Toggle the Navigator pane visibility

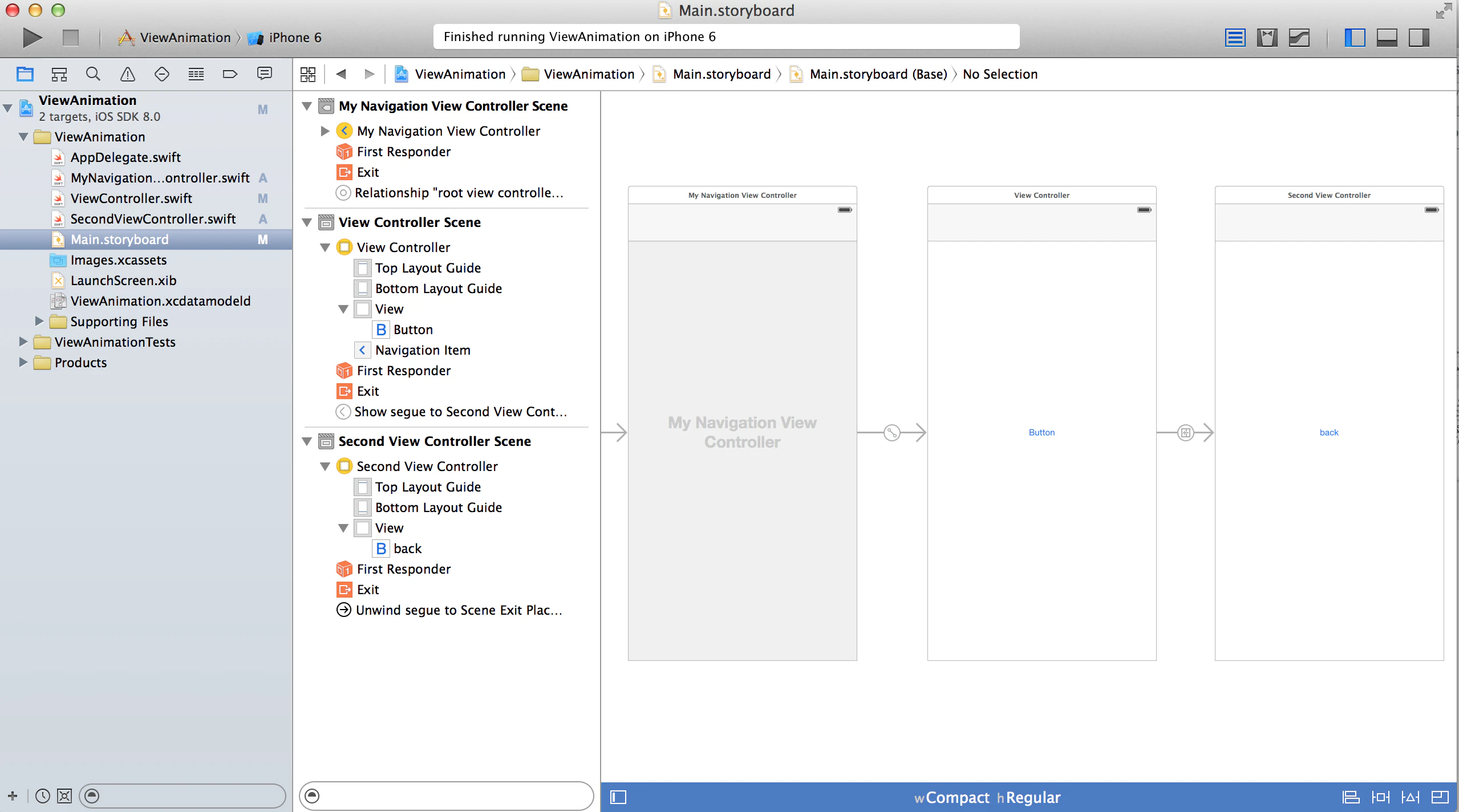pyautogui.click(x=1355, y=38)
